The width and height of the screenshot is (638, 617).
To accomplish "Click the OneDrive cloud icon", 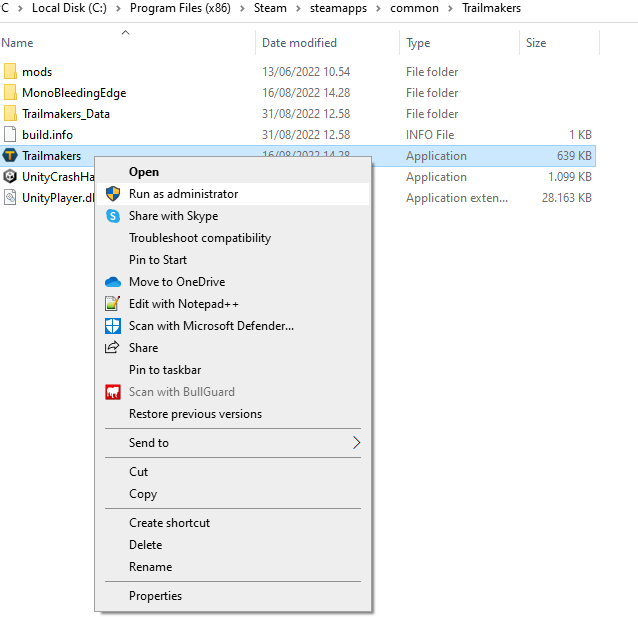I will click(113, 282).
